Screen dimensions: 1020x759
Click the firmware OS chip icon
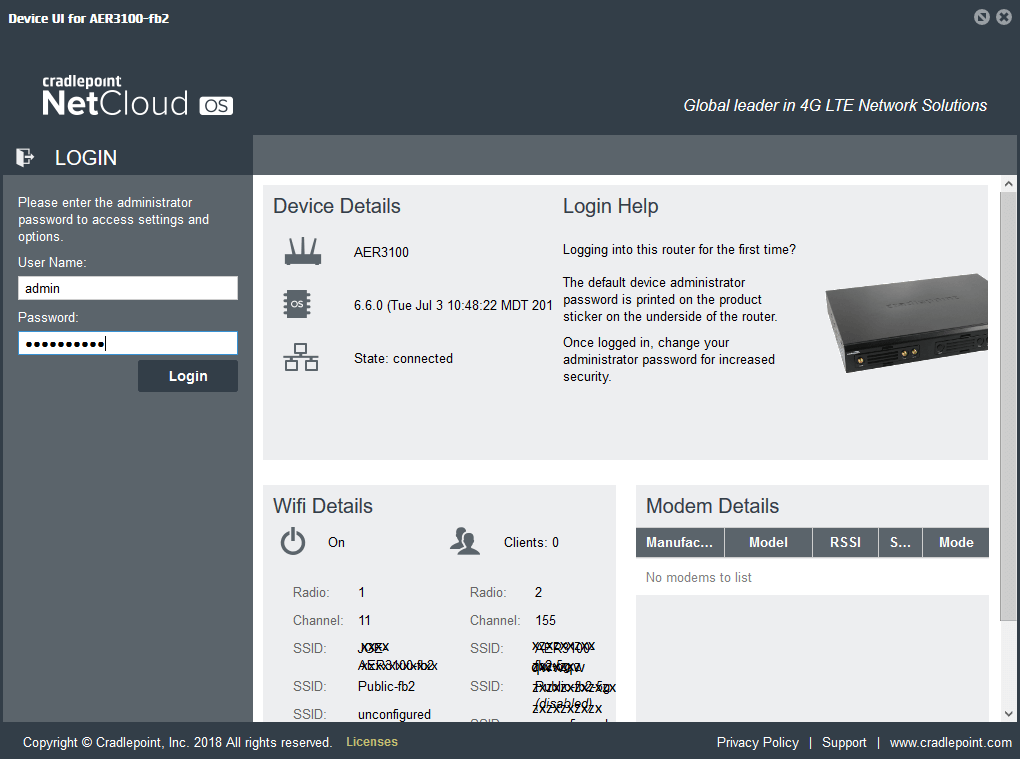tap(297, 304)
